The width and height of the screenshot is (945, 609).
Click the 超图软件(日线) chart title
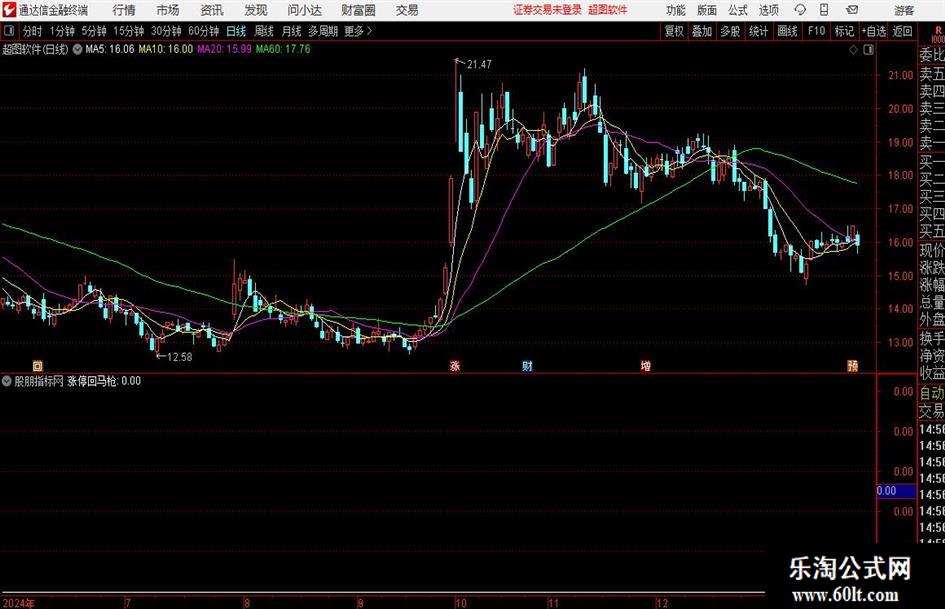(x=35, y=49)
